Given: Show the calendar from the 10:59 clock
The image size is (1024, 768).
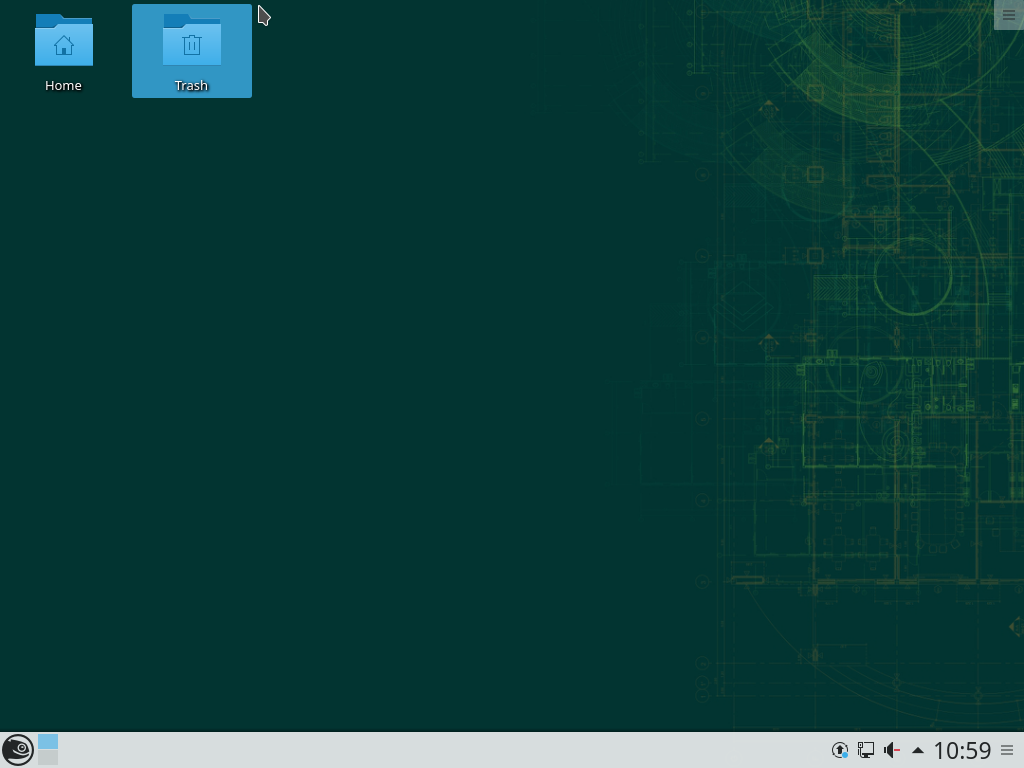Looking at the screenshot, I should 962,750.
